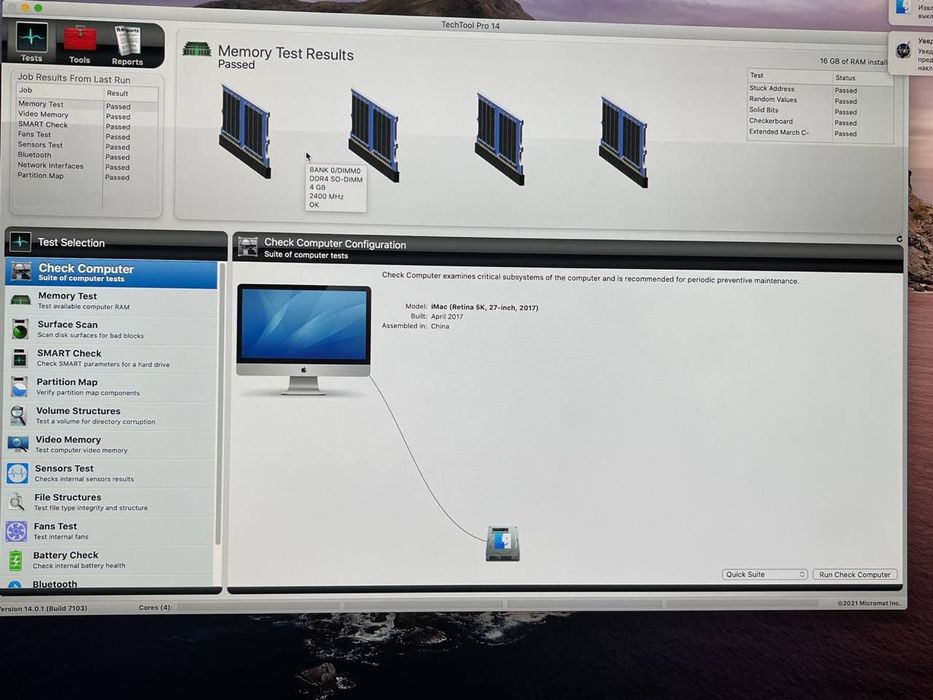Viewport: 933px width, 700px height.
Task: Select Bluetooth row in Job Results
Action: pyautogui.click(x=87, y=155)
